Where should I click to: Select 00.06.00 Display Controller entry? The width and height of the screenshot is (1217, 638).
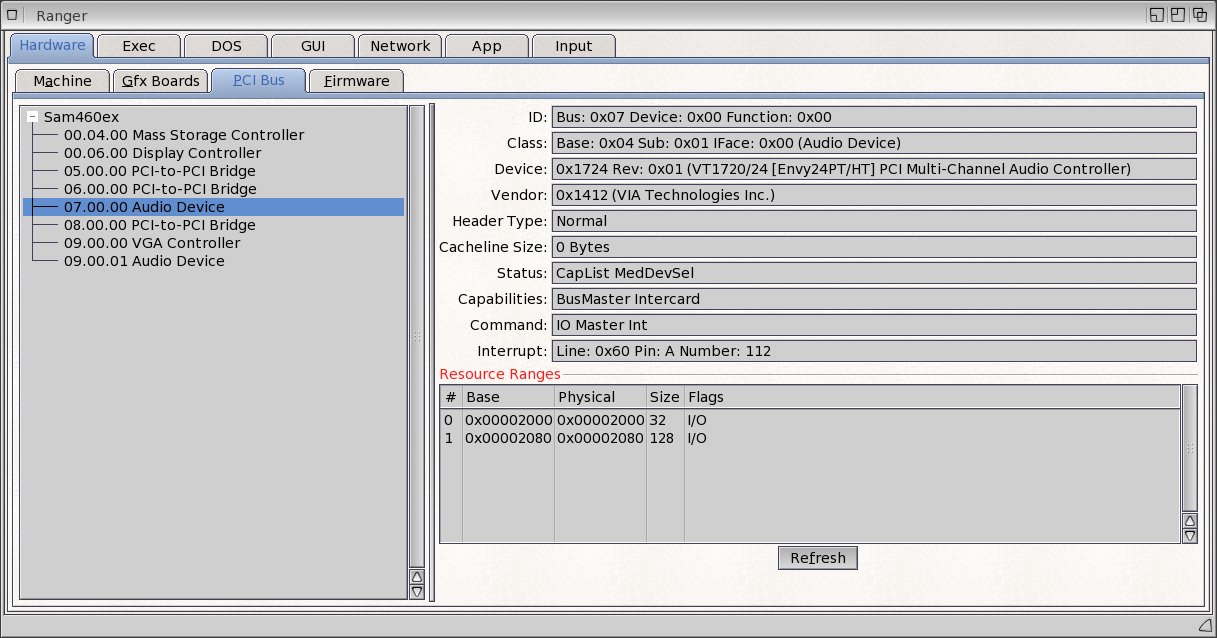coord(162,153)
